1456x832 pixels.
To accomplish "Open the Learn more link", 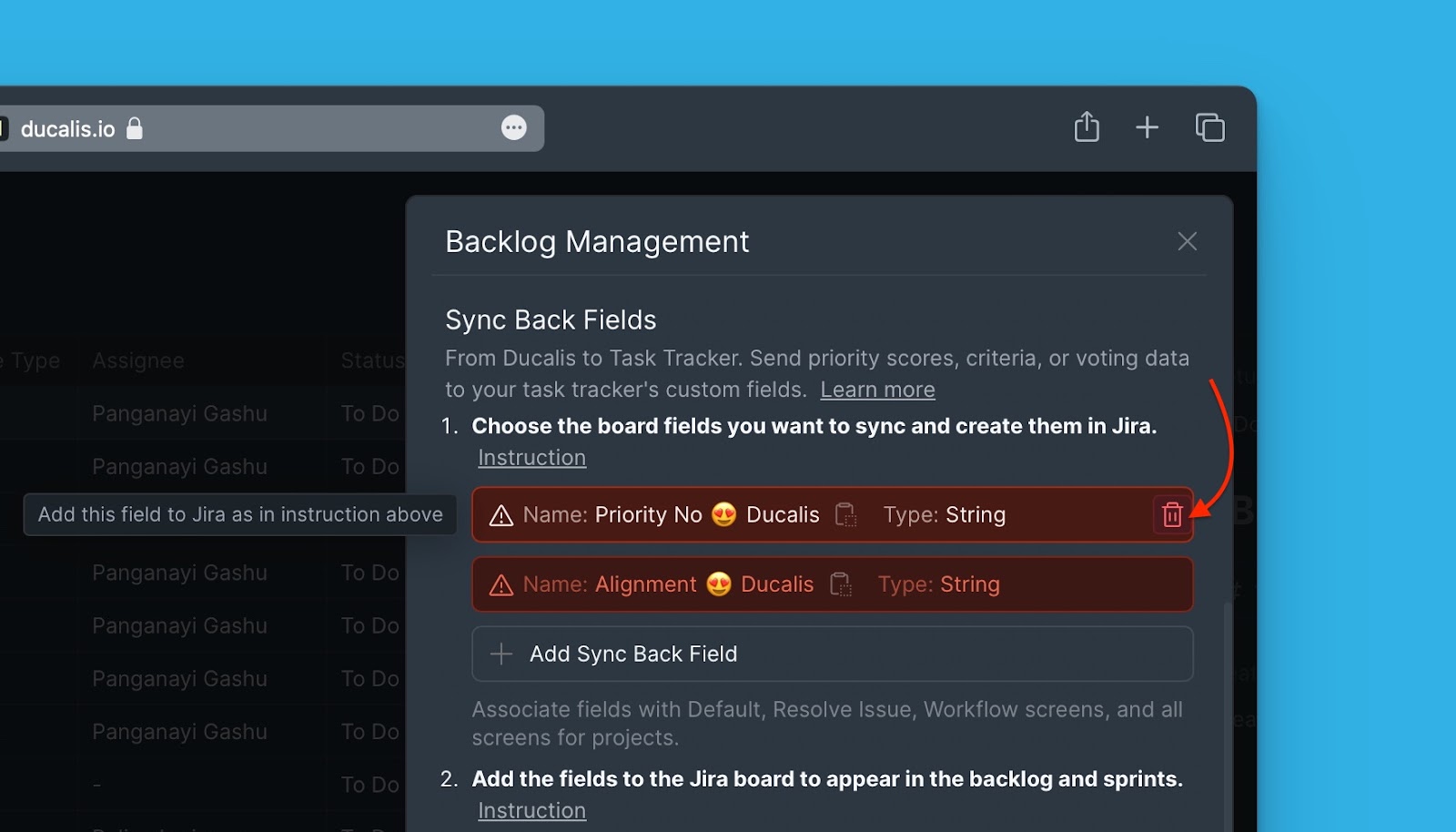I will [877, 390].
